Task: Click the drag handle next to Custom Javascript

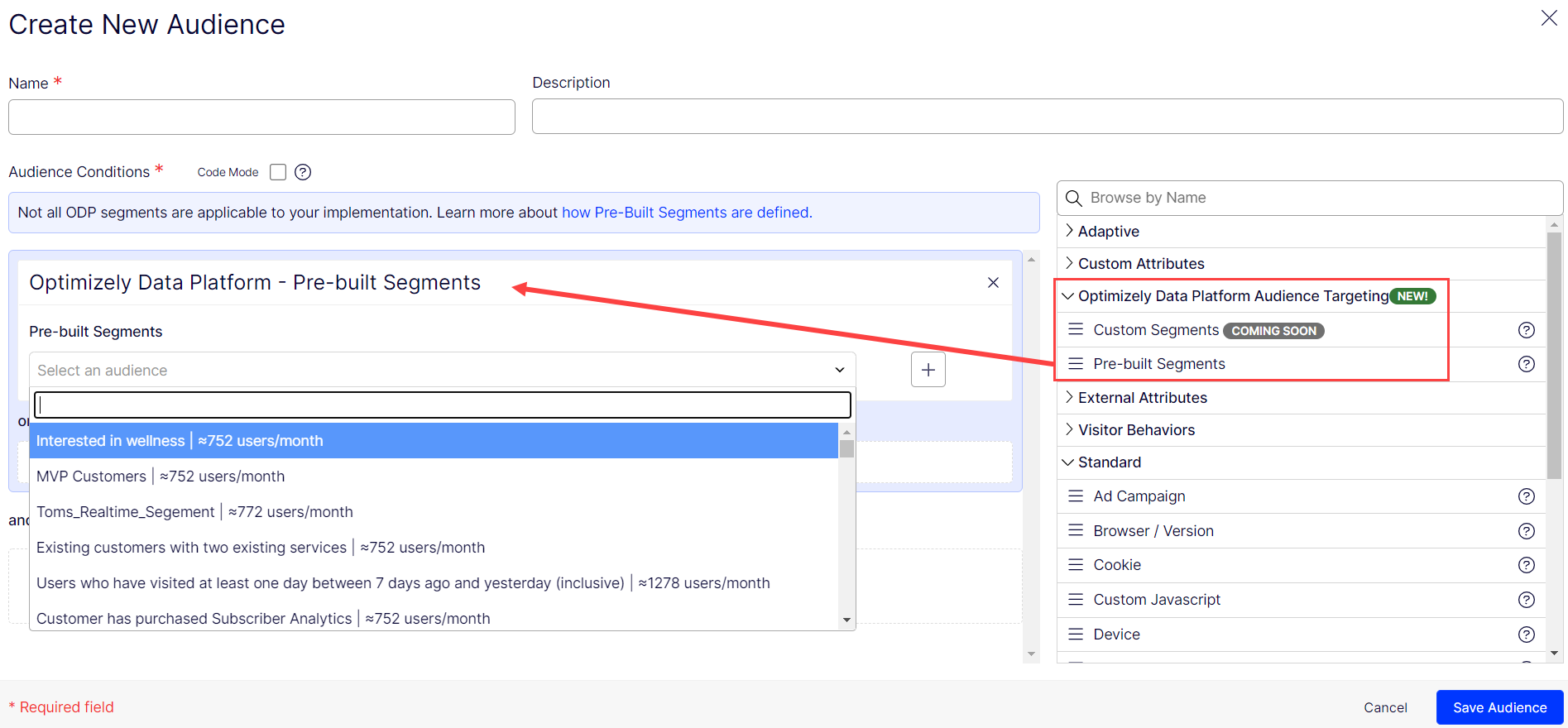Action: (x=1075, y=599)
